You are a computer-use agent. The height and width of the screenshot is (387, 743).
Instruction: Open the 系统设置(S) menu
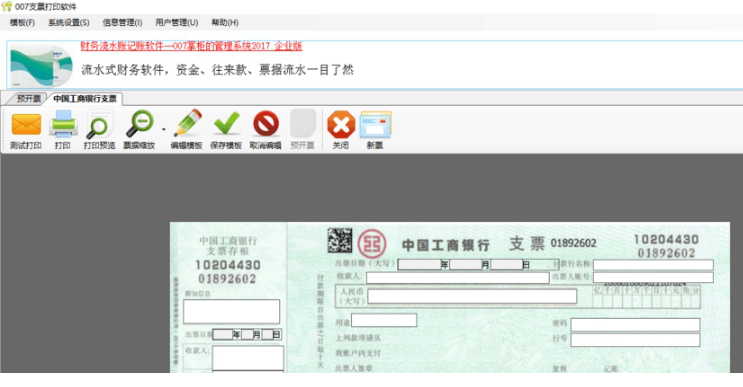pyautogui.click(x=69, y=22)
